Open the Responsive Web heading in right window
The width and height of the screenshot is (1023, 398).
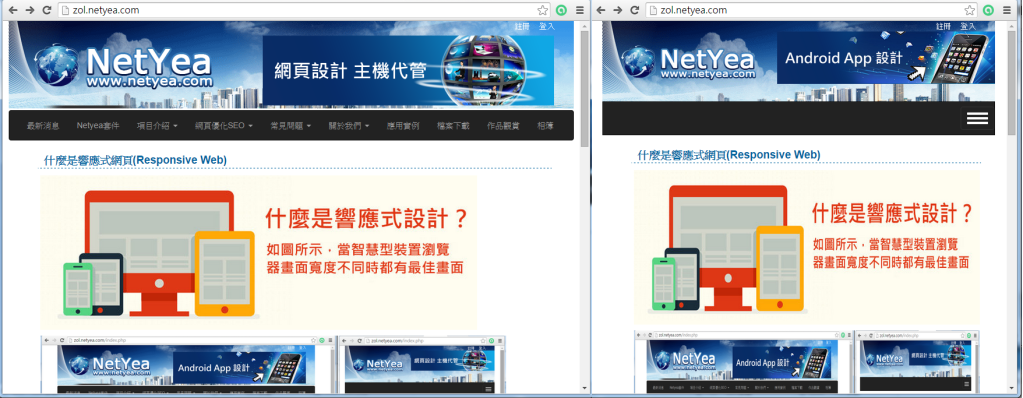click(729, 155)
